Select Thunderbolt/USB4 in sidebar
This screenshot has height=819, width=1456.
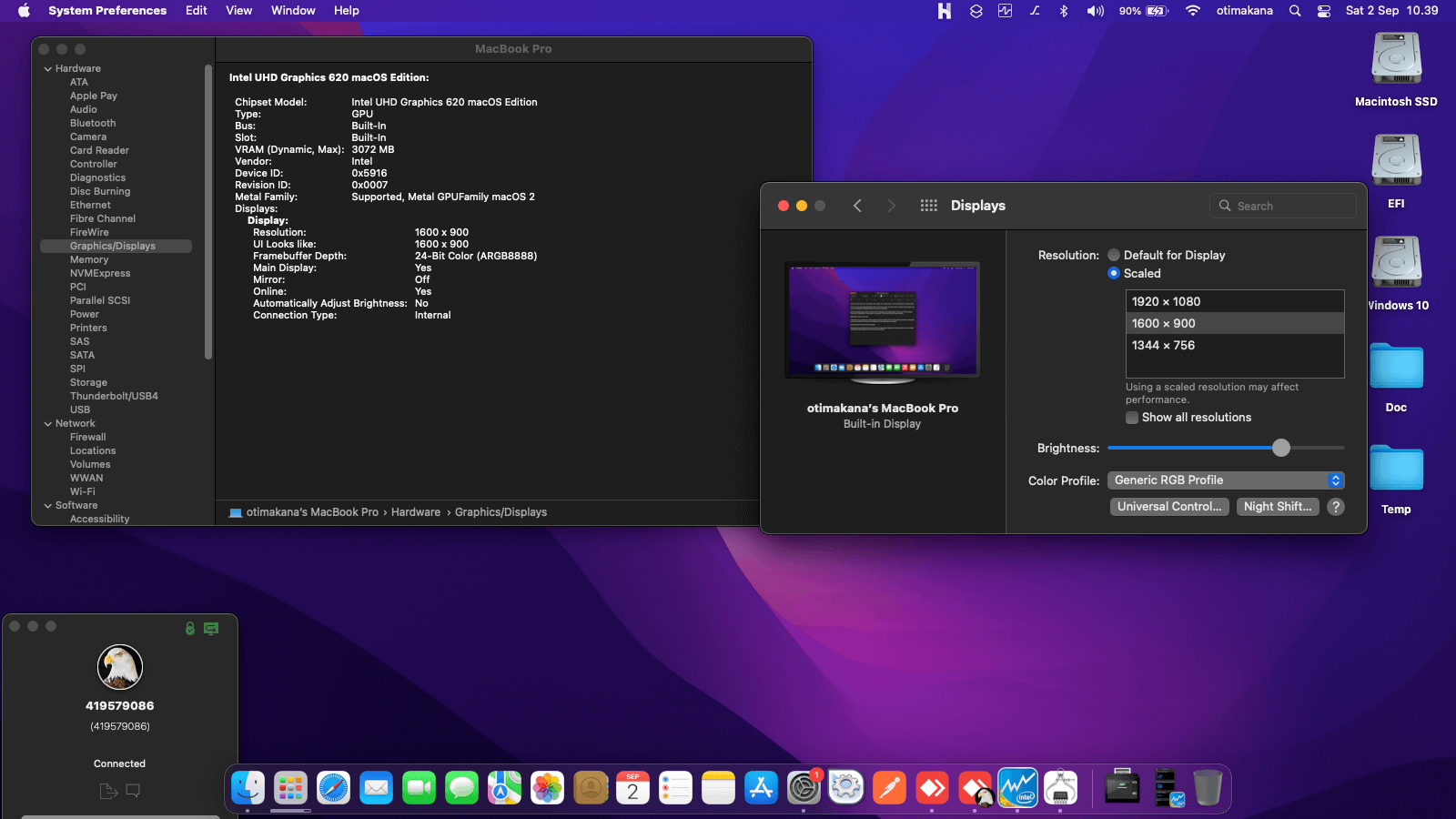114,397
